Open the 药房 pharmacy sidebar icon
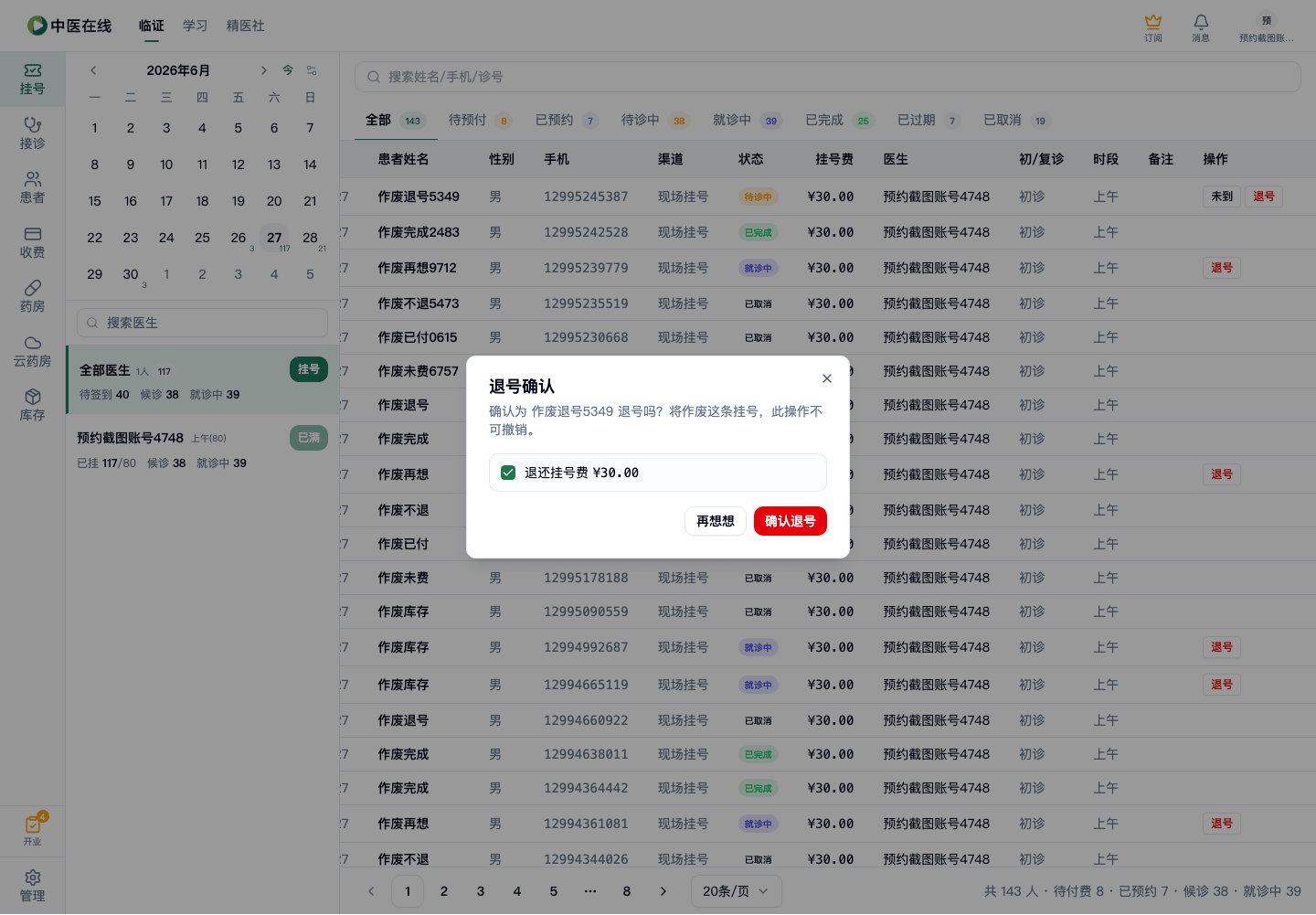 (32, 297)
